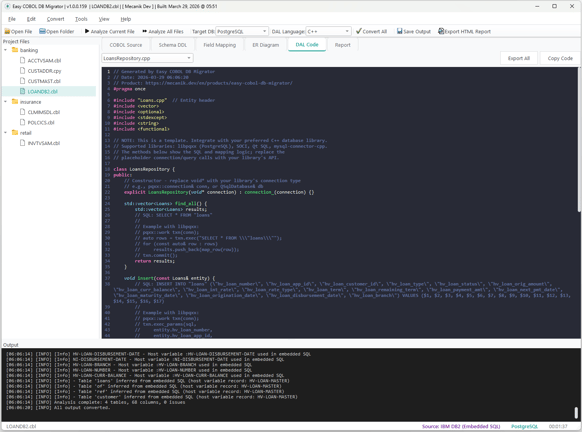Select CLMIMSDL.cbl in project tree

click(x=44, y=112)
